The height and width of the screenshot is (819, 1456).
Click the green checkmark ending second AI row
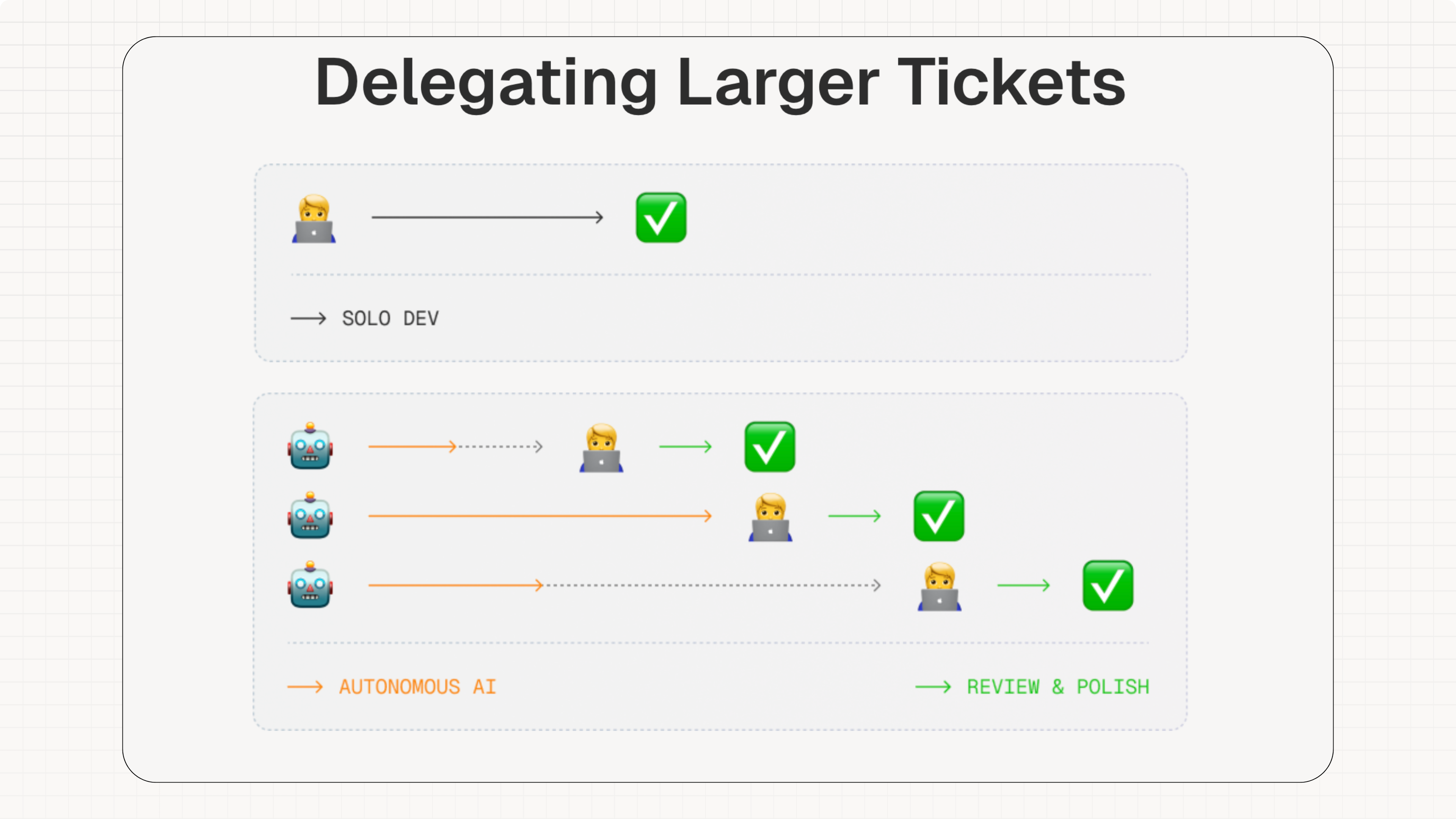coord(939,516)
